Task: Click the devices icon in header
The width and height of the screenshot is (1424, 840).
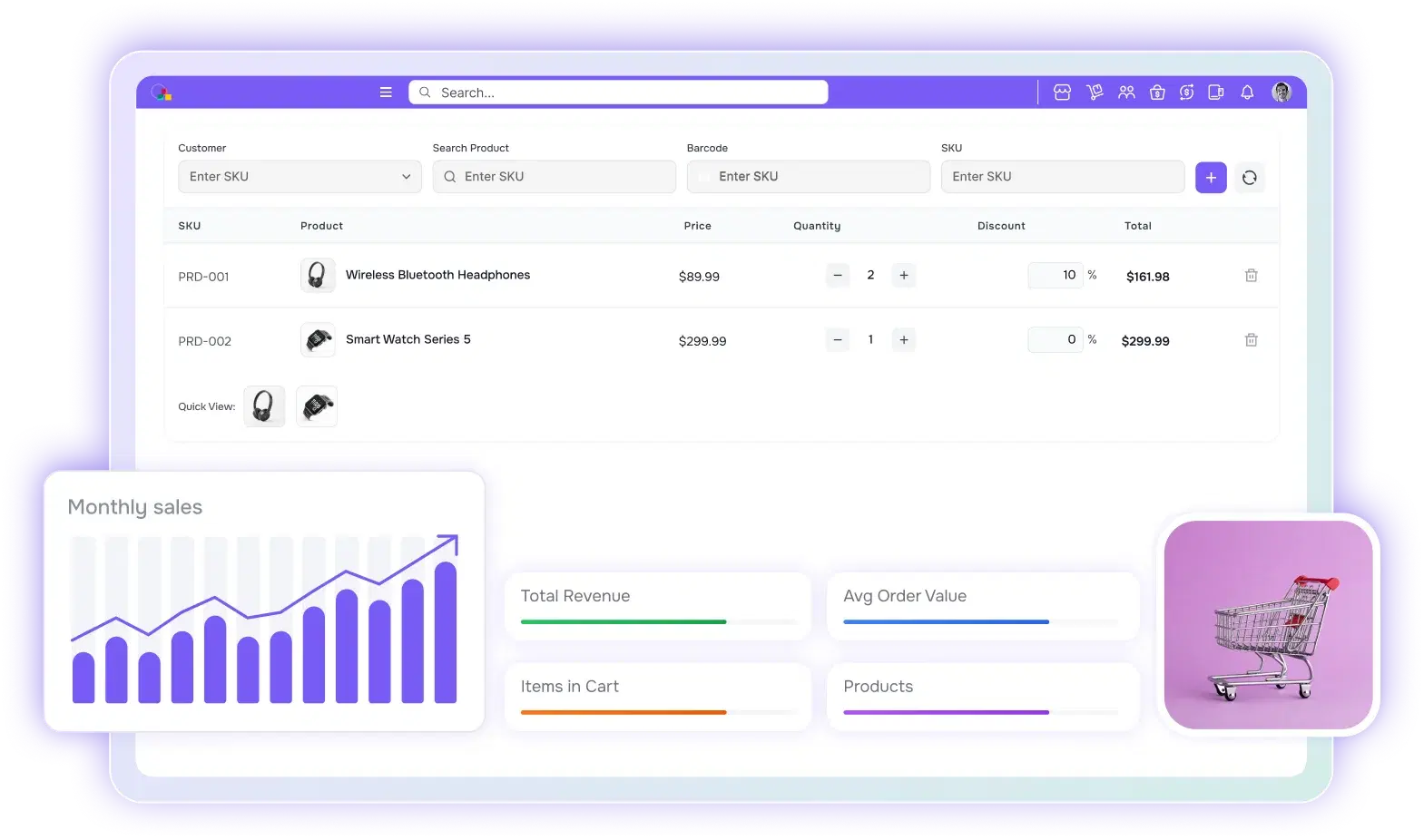Action: pos(1216,93)
